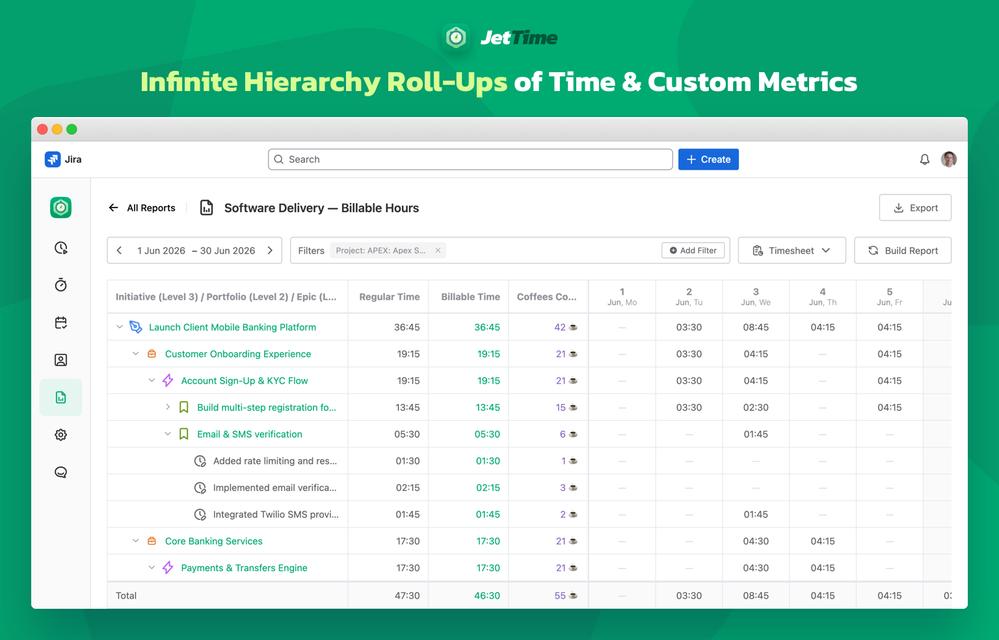Click the Total regular time 47:30

(407, 595)
